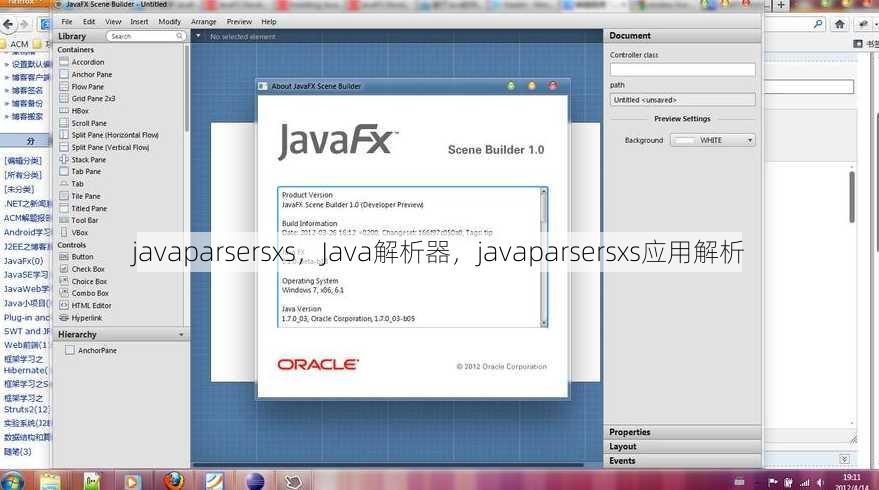Select the Accordion container icon

pyautogui.click(x=64, y=62)
